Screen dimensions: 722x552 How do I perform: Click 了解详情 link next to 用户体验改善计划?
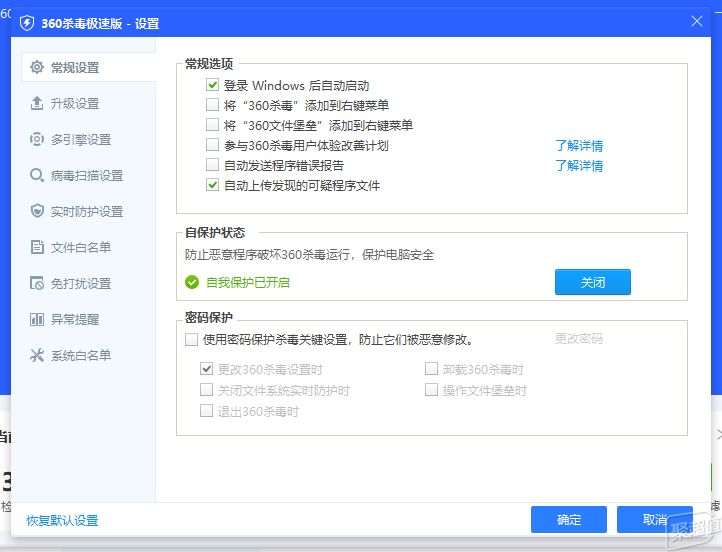click(x=579, y=145)
